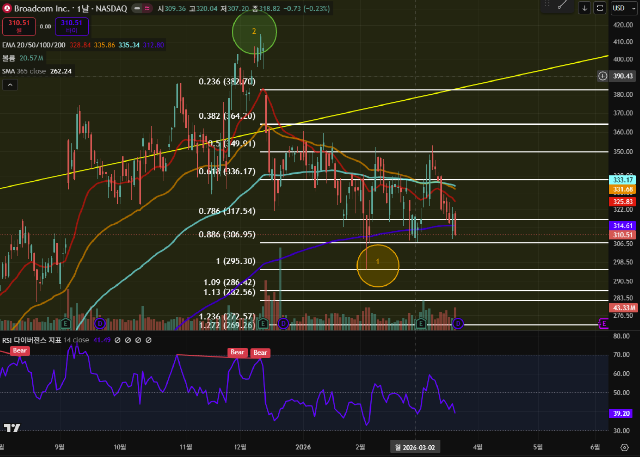
Task: Click the earnings E marker near March 2026
Action: coord(421,324)
